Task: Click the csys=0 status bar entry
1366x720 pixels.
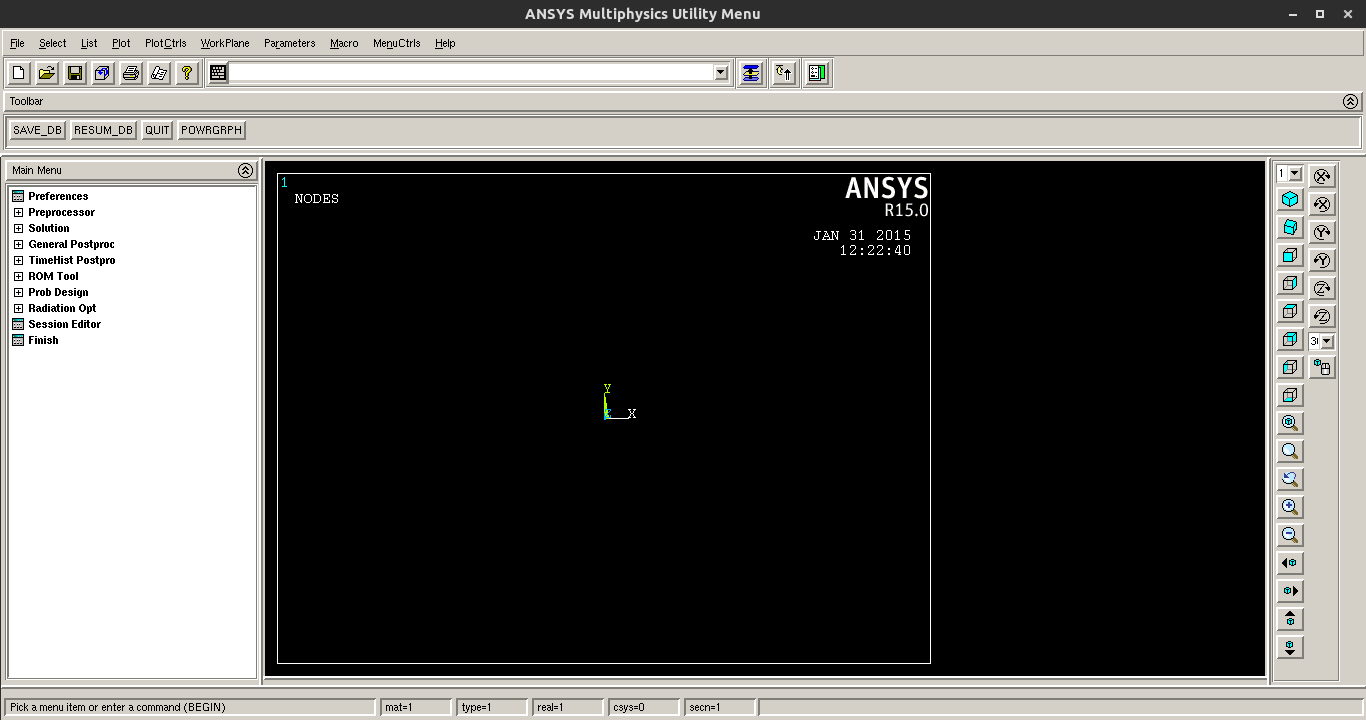Action: point(643,707)
